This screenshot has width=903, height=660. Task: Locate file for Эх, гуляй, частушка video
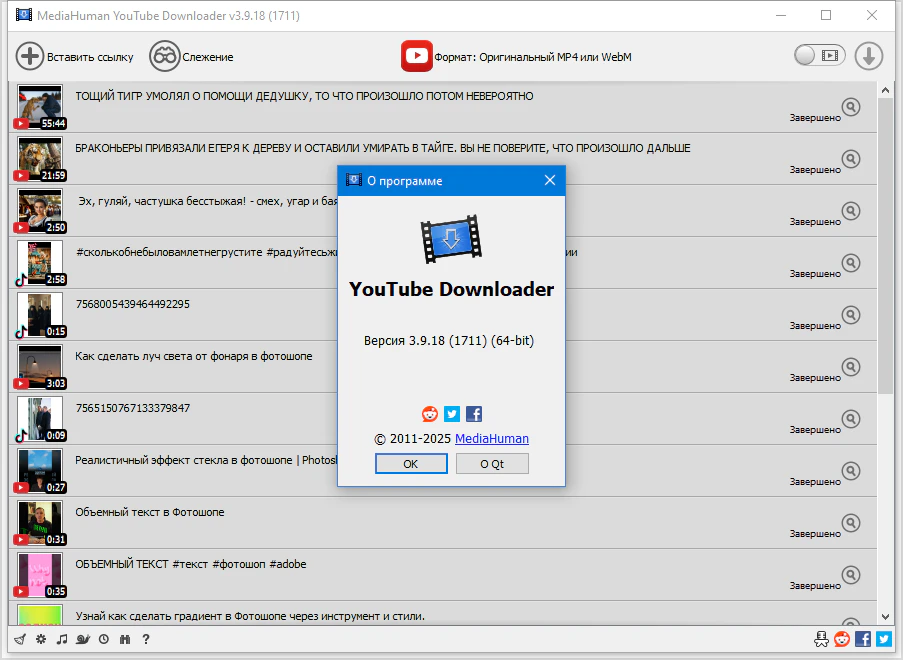851,211
